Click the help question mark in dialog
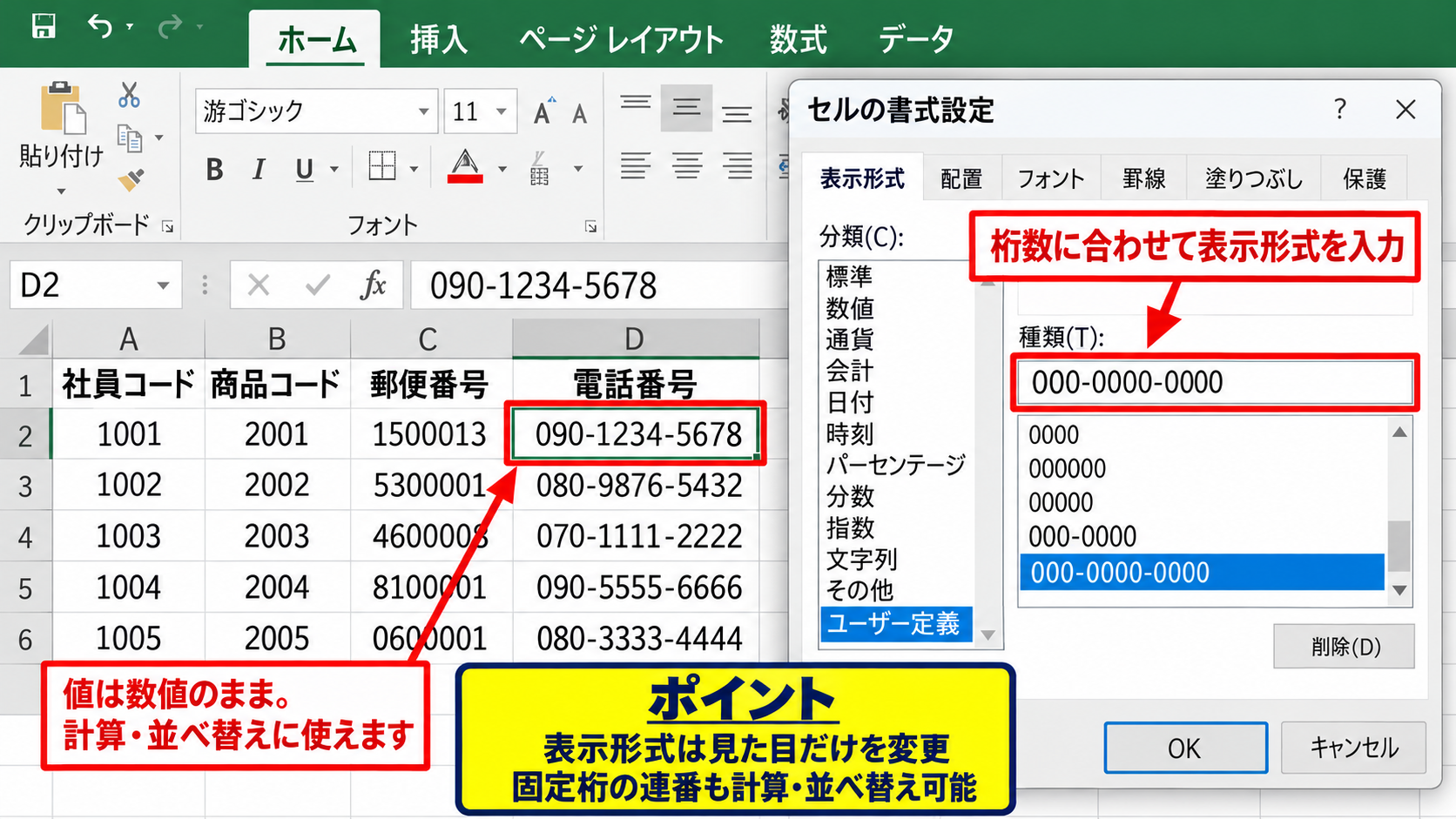 (x=1339, y=110)
